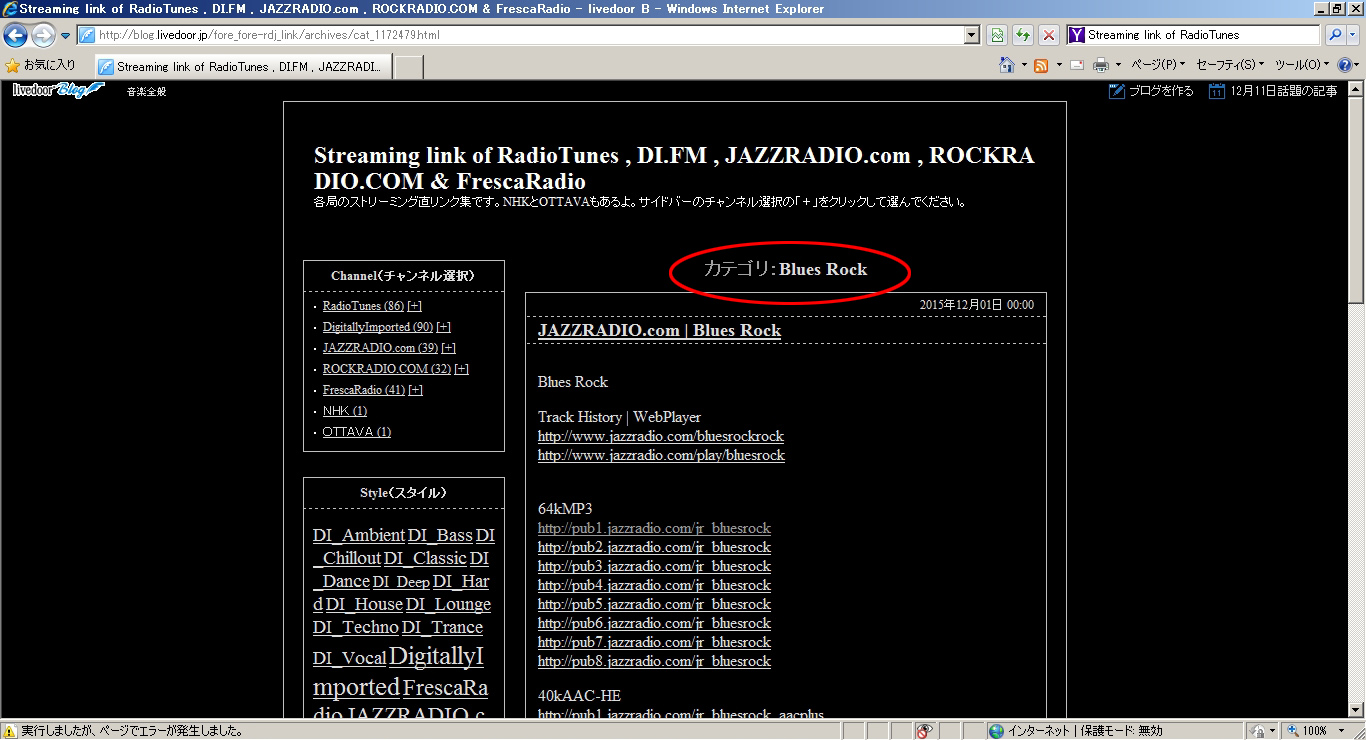Open a new blank tab

pyautogui.click(x=408, y=67)
